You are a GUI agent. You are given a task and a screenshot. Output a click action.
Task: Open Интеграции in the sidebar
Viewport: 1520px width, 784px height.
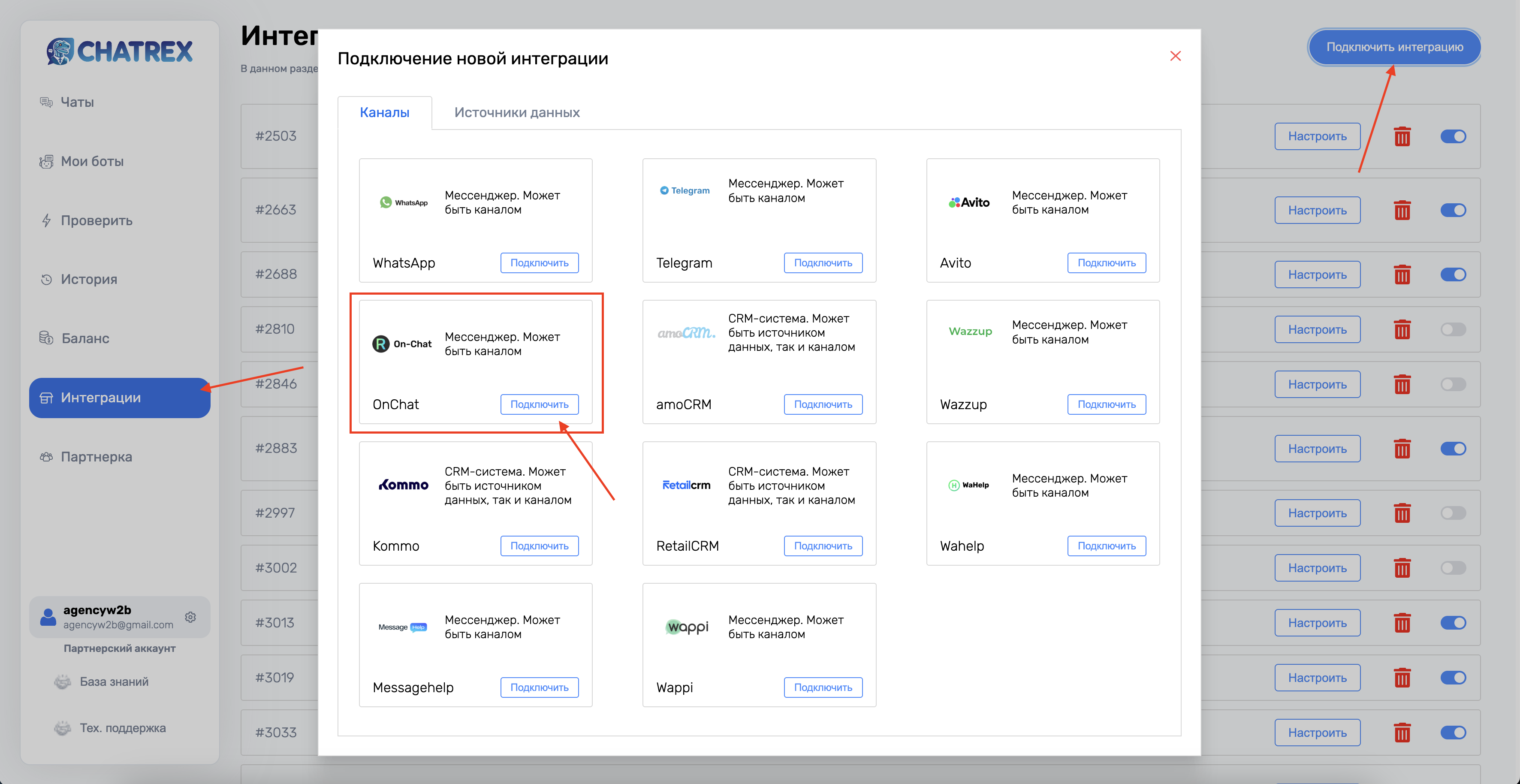click(120, 398)
